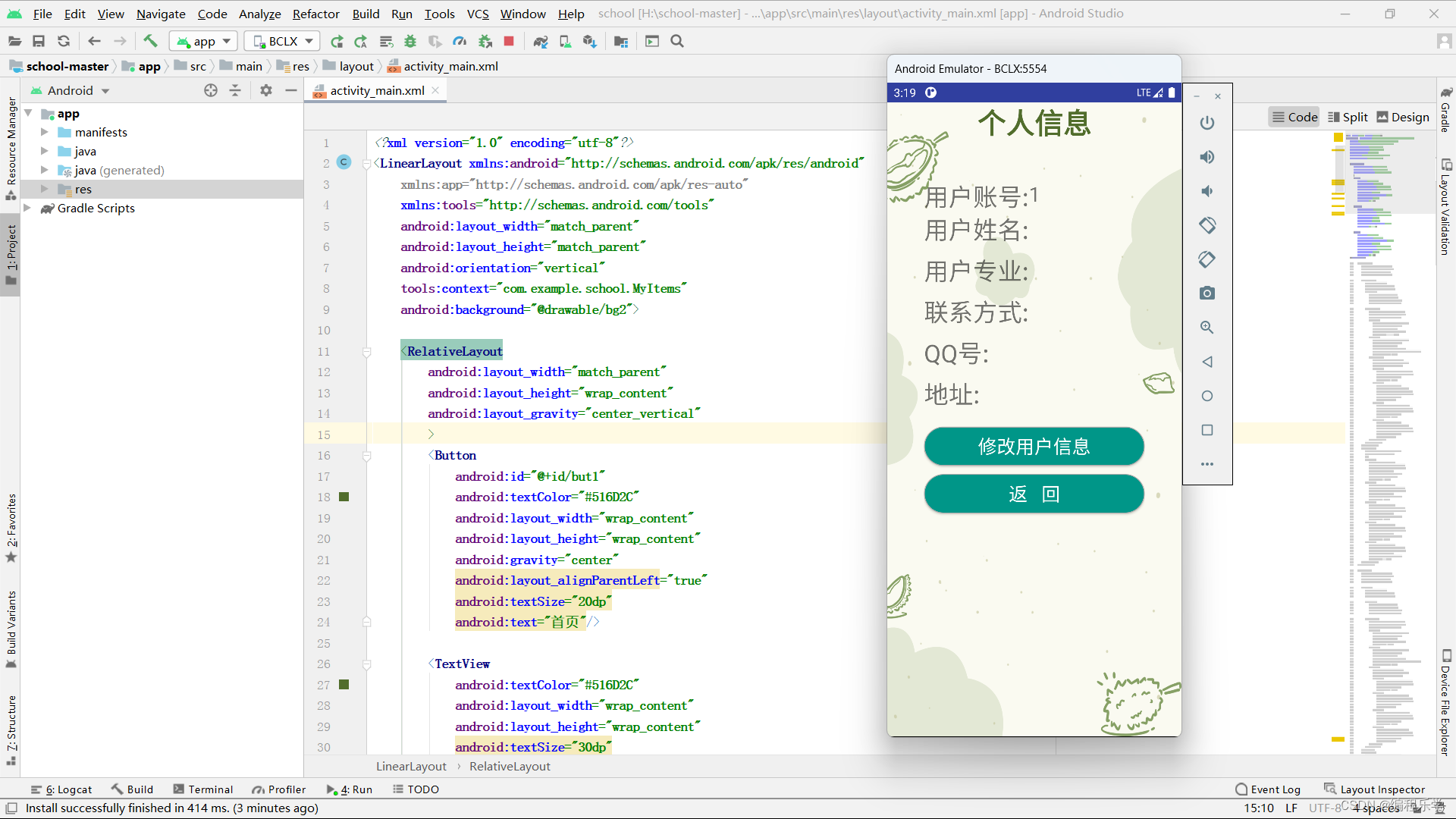Image resolution: width=1456 pixels, height=819 pixels.
Task: Click the 修改用户信息 button in emulator
Action: coord(1034,447)
